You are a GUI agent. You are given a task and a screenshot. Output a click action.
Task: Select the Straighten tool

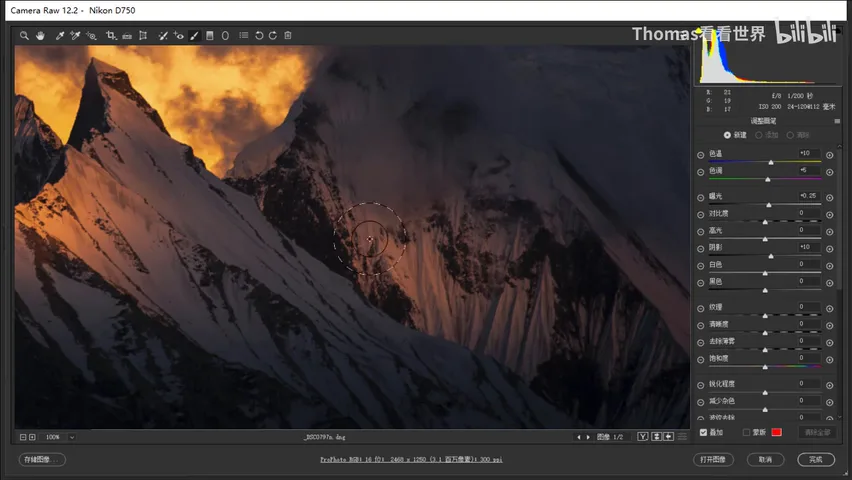coord(127,35)
